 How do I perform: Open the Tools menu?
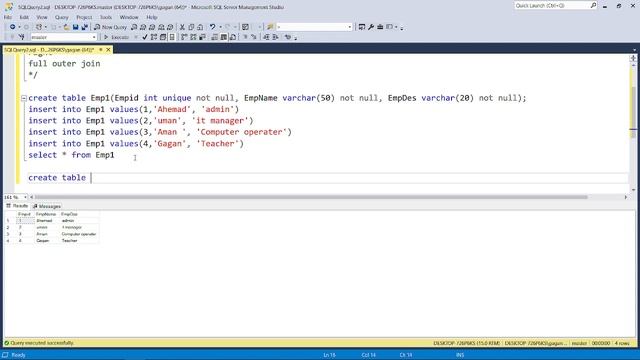click(x=106, y=17)
